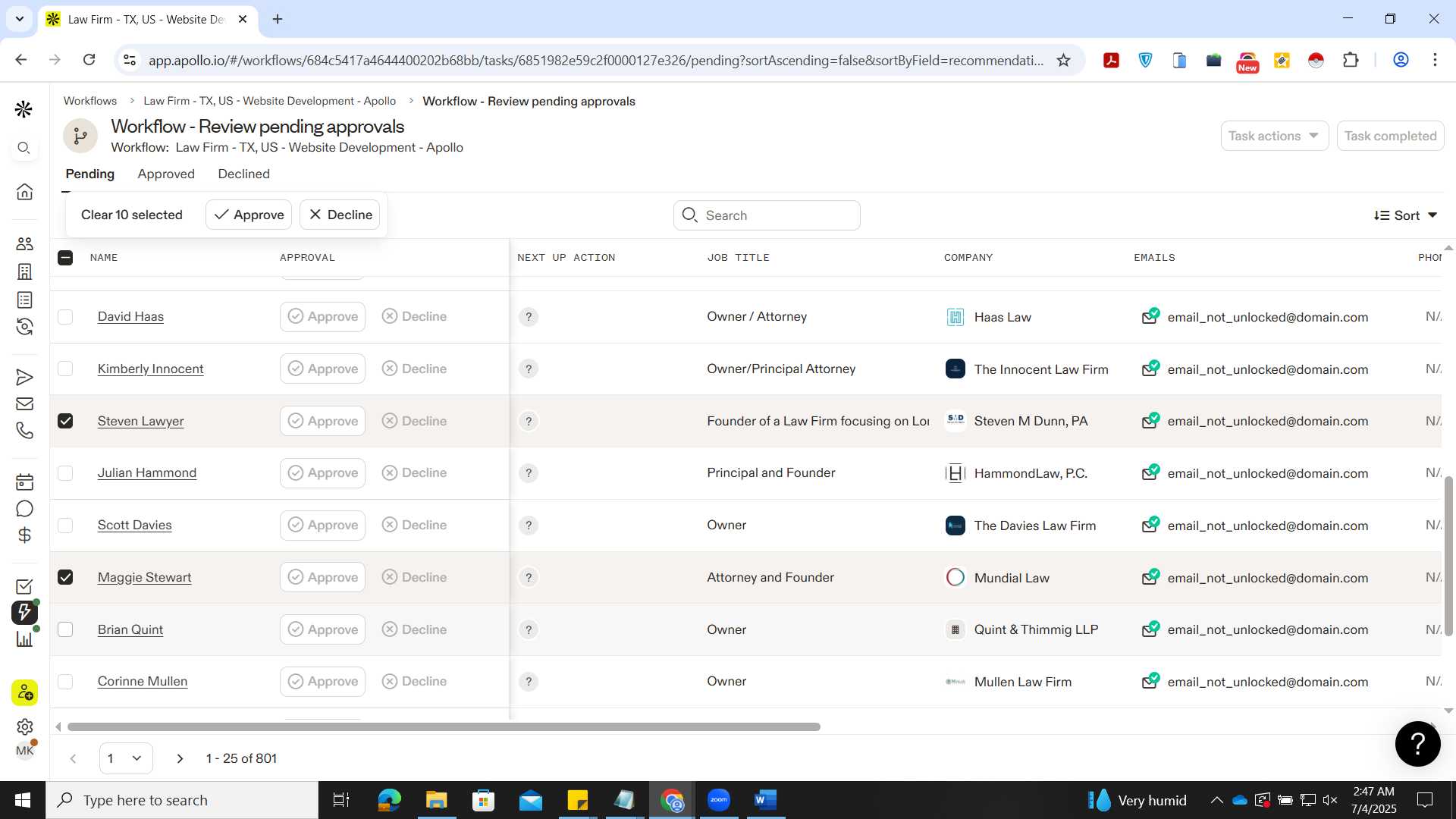Viewport: 1456px width, 819px height.
Task: Open the Lists icon in sidebar
Action: tap(24, 300)
